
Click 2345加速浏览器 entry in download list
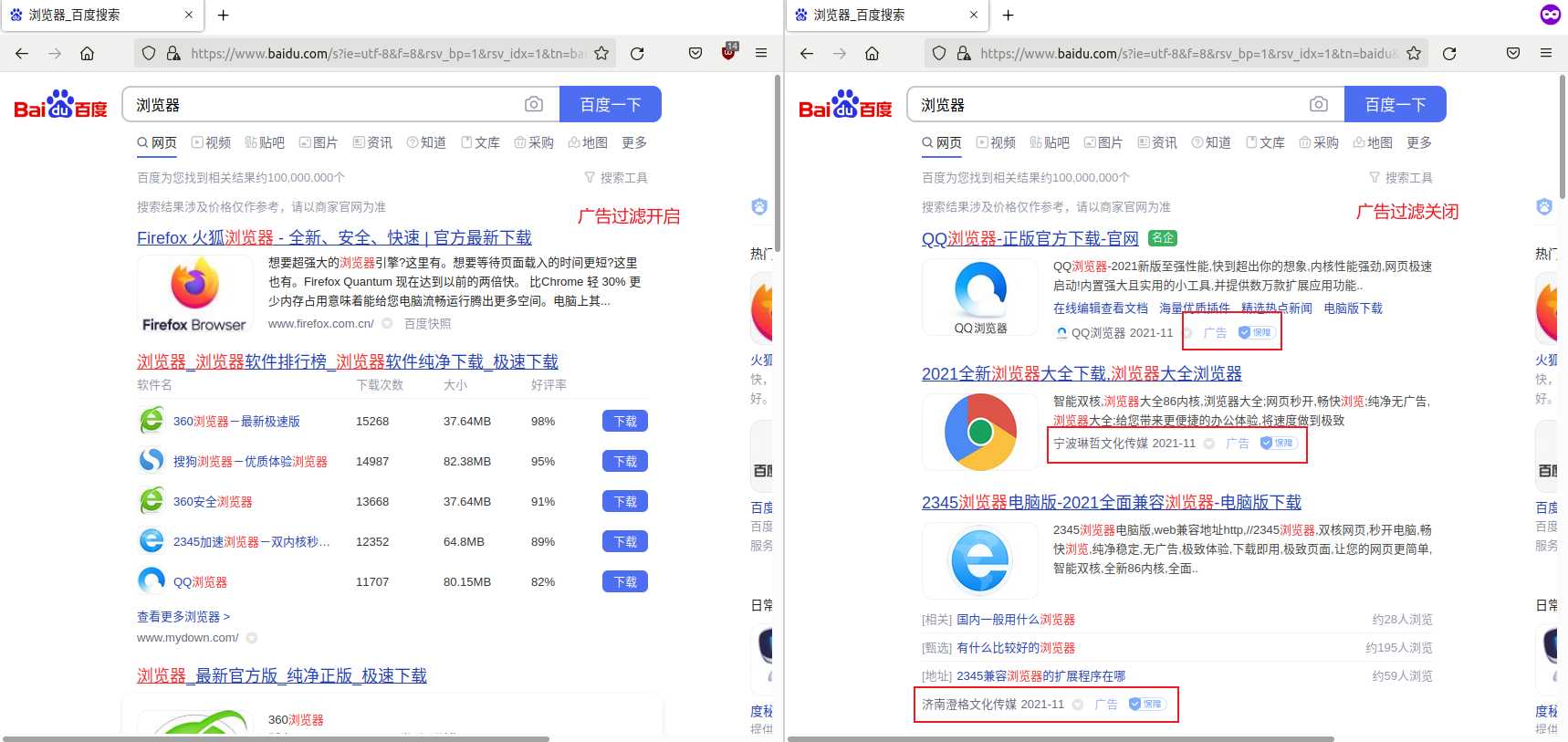[251, 541]
